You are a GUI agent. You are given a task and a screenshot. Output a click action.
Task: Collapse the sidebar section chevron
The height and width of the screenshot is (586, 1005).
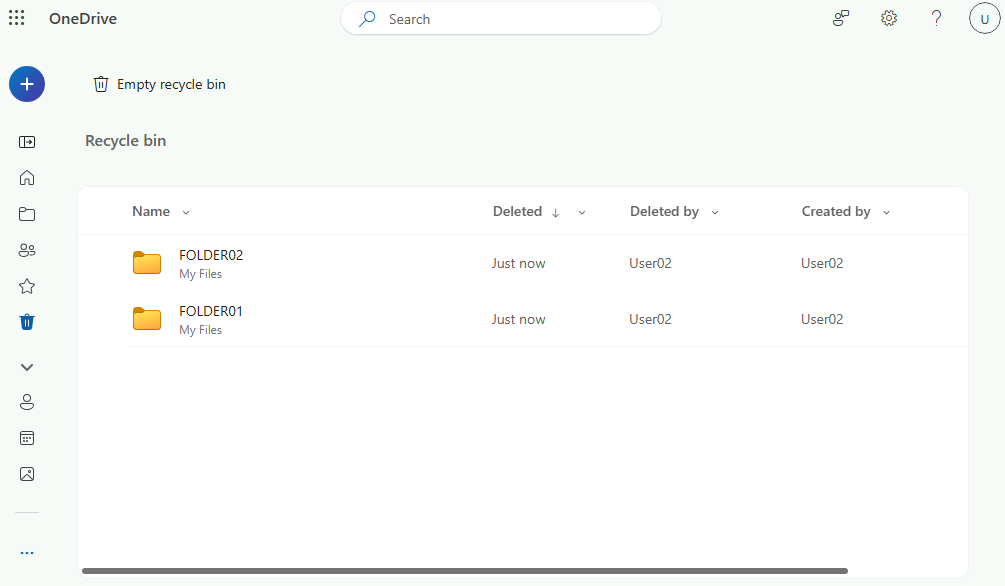27,367
